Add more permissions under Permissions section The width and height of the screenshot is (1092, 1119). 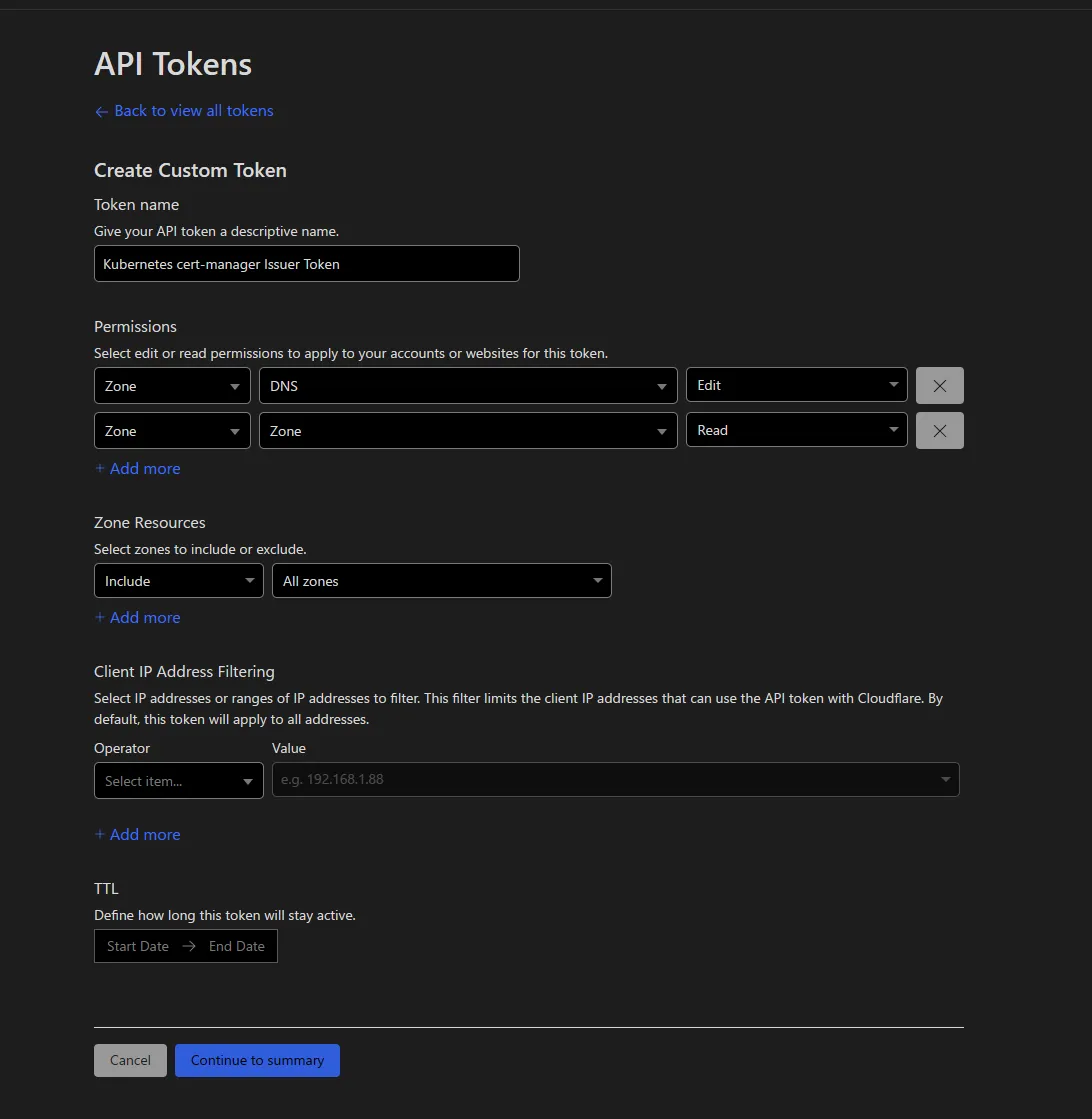(138, 469)
